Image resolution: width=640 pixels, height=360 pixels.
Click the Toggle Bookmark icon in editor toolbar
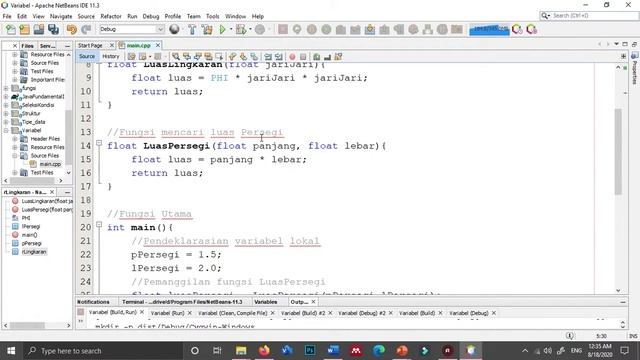pos(254,56)
